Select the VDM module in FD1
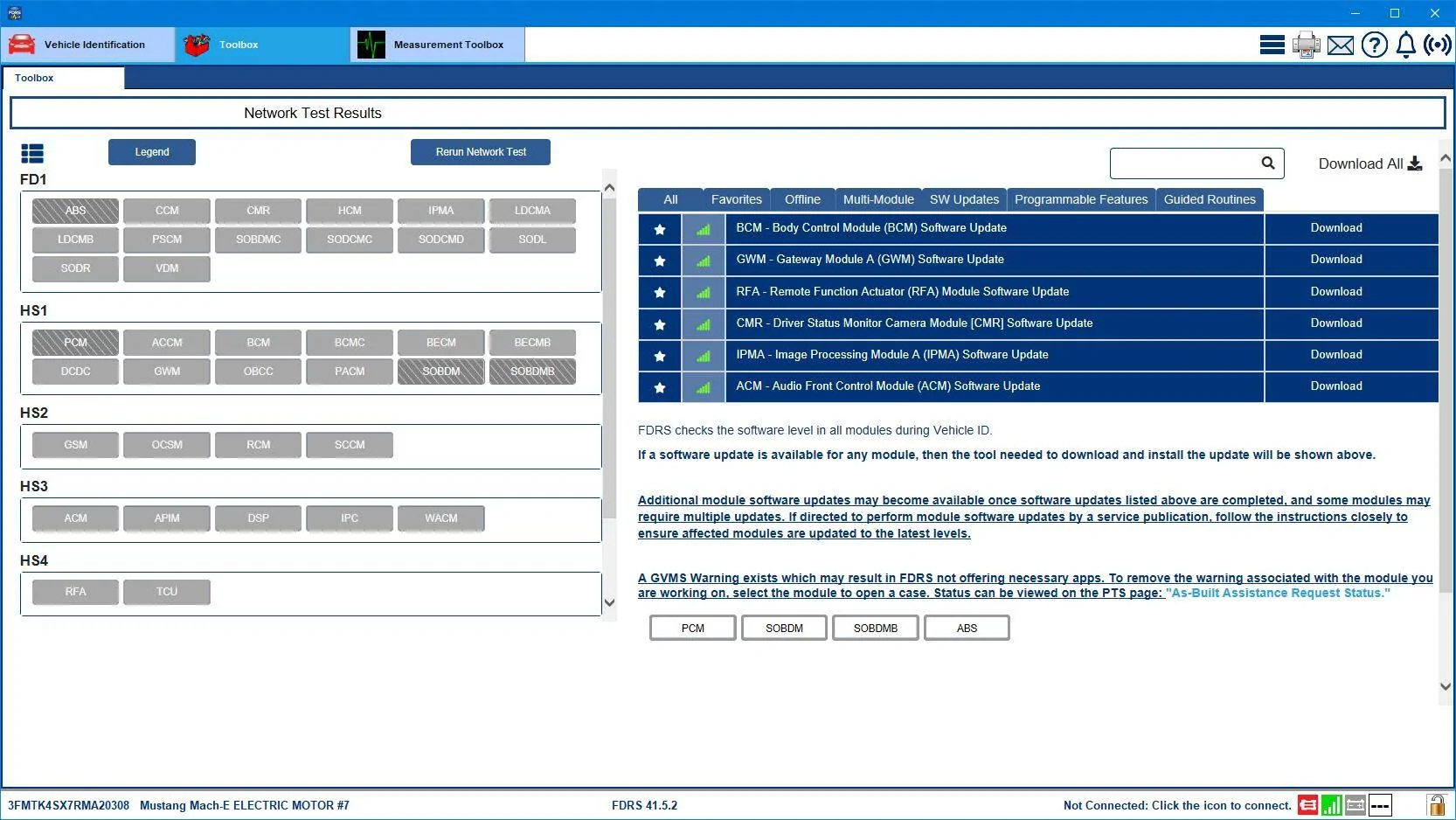This screenshot has height=820, width=1456. [x=167, y=268]
